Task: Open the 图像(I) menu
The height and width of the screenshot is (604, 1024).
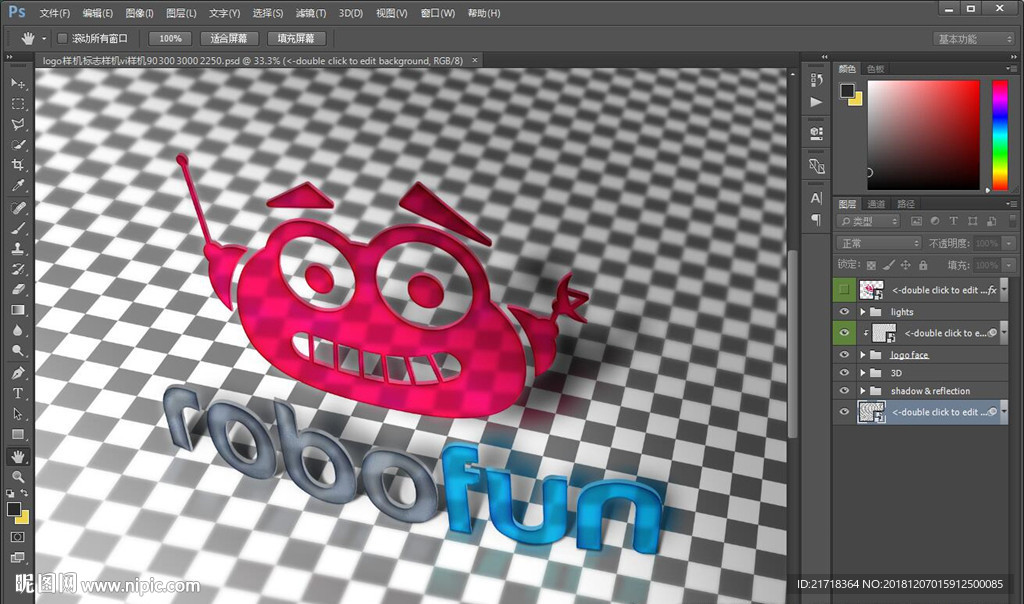Action: coord(139,13)
